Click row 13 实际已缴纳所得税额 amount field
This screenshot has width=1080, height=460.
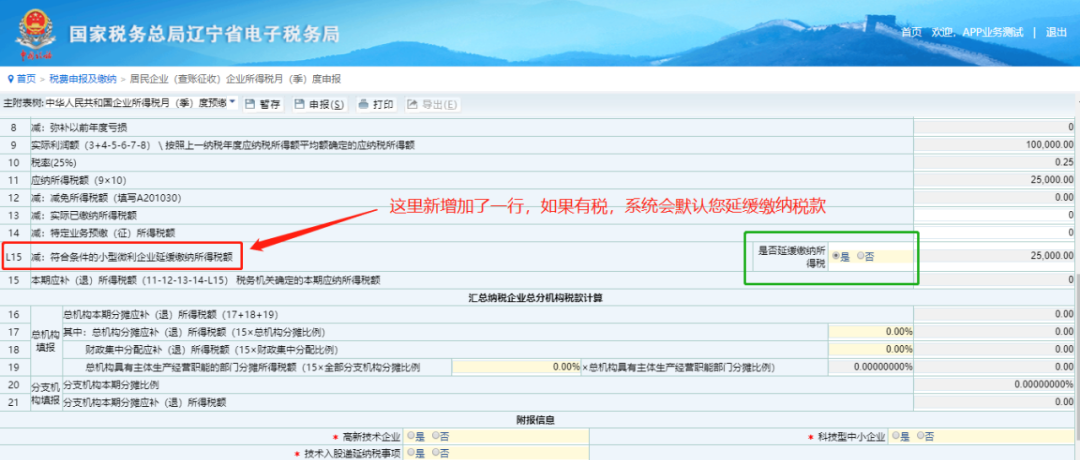[994, 216]
